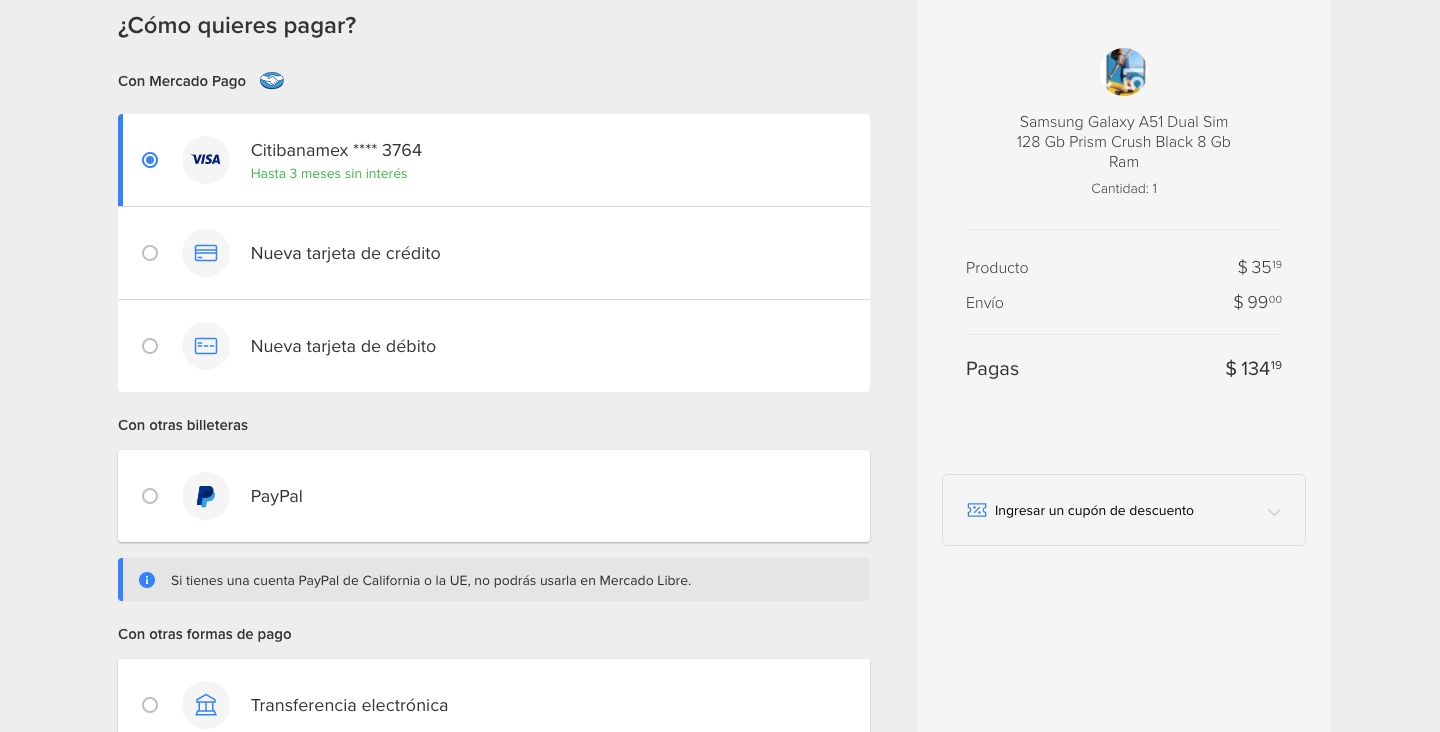1440x732 pixels.
Task: Select the PayPal radio button
Action: 150,496
